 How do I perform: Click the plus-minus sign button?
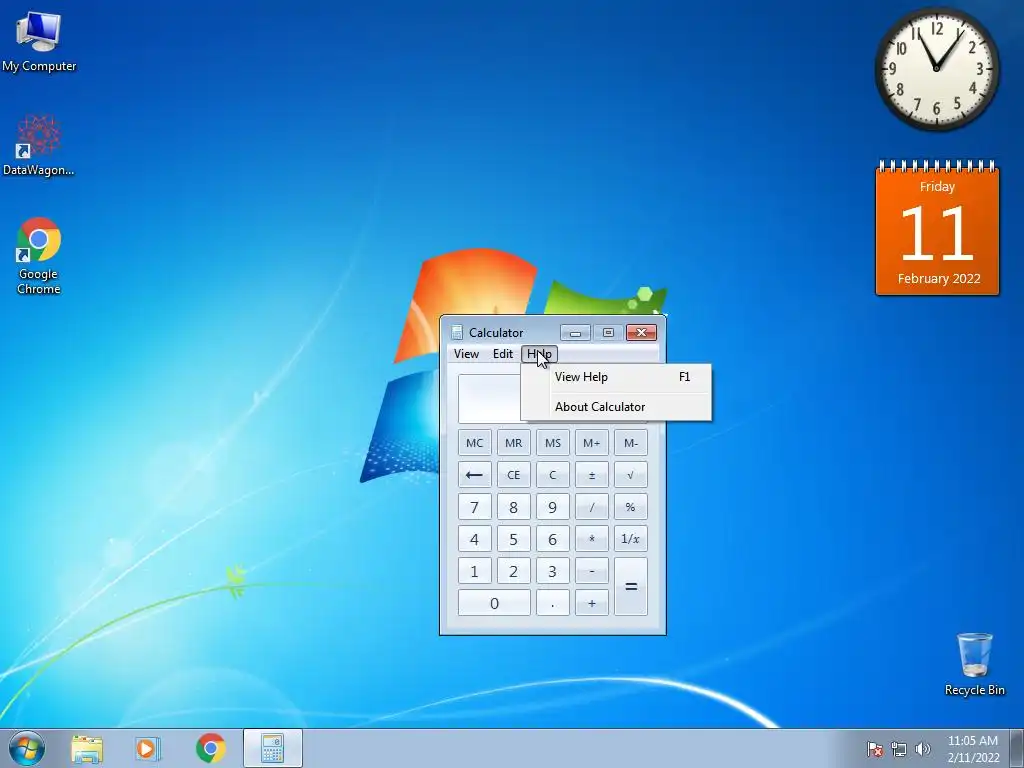click(592, 475)
